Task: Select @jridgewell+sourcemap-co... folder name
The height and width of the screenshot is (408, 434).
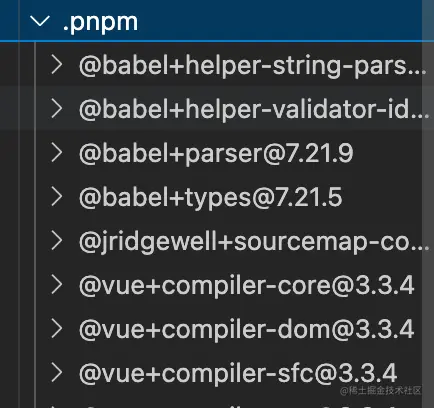Action: pyautogui.click(x=254, y=242)
